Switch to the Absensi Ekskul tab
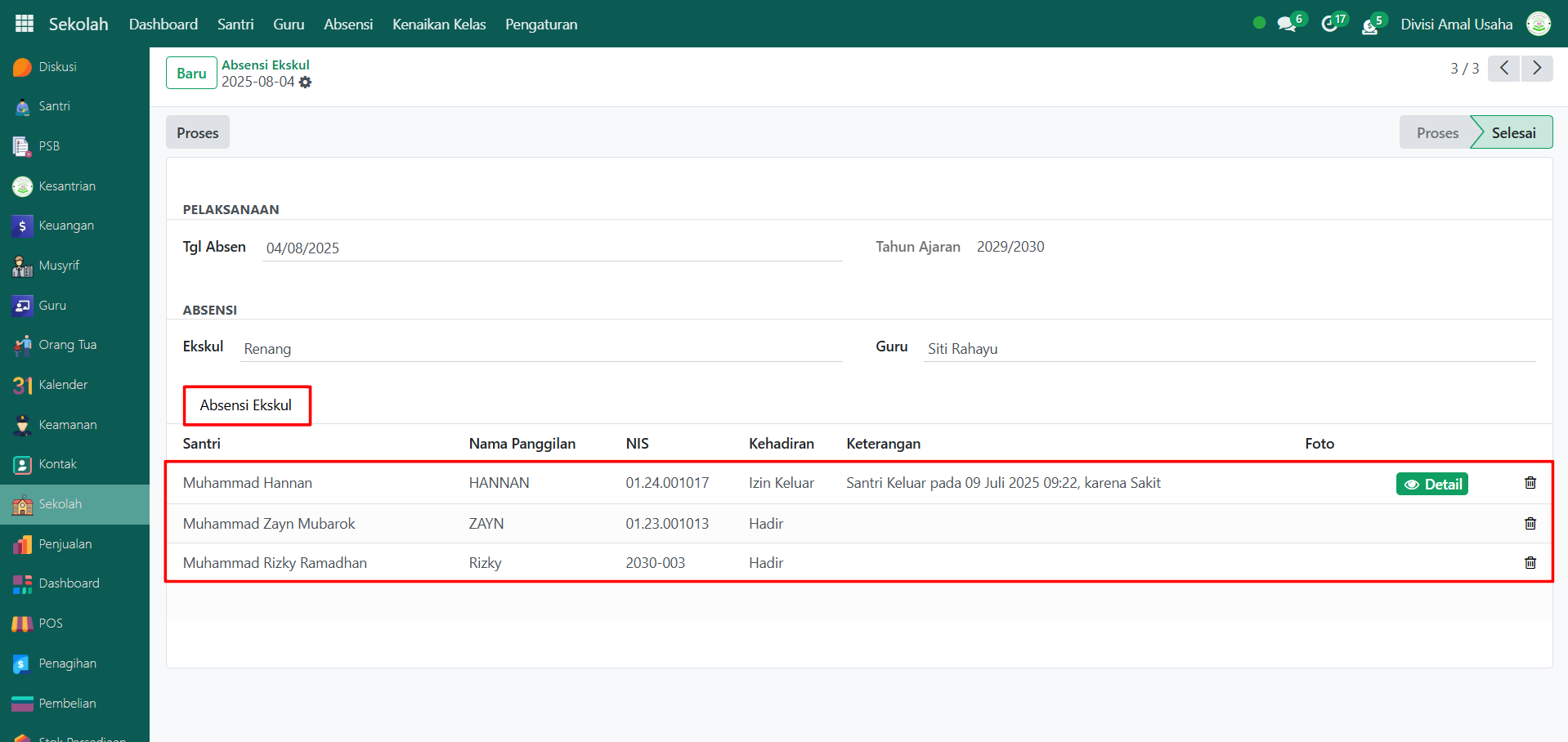Viewport: 1568px width, 742px height. click(246, 405)
